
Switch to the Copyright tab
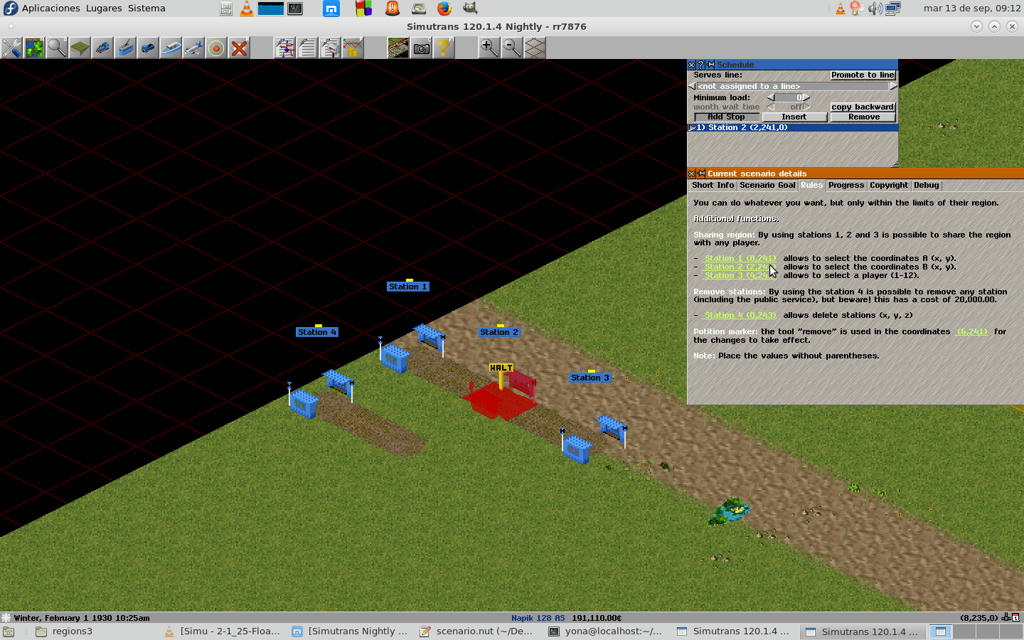(889, 185)
